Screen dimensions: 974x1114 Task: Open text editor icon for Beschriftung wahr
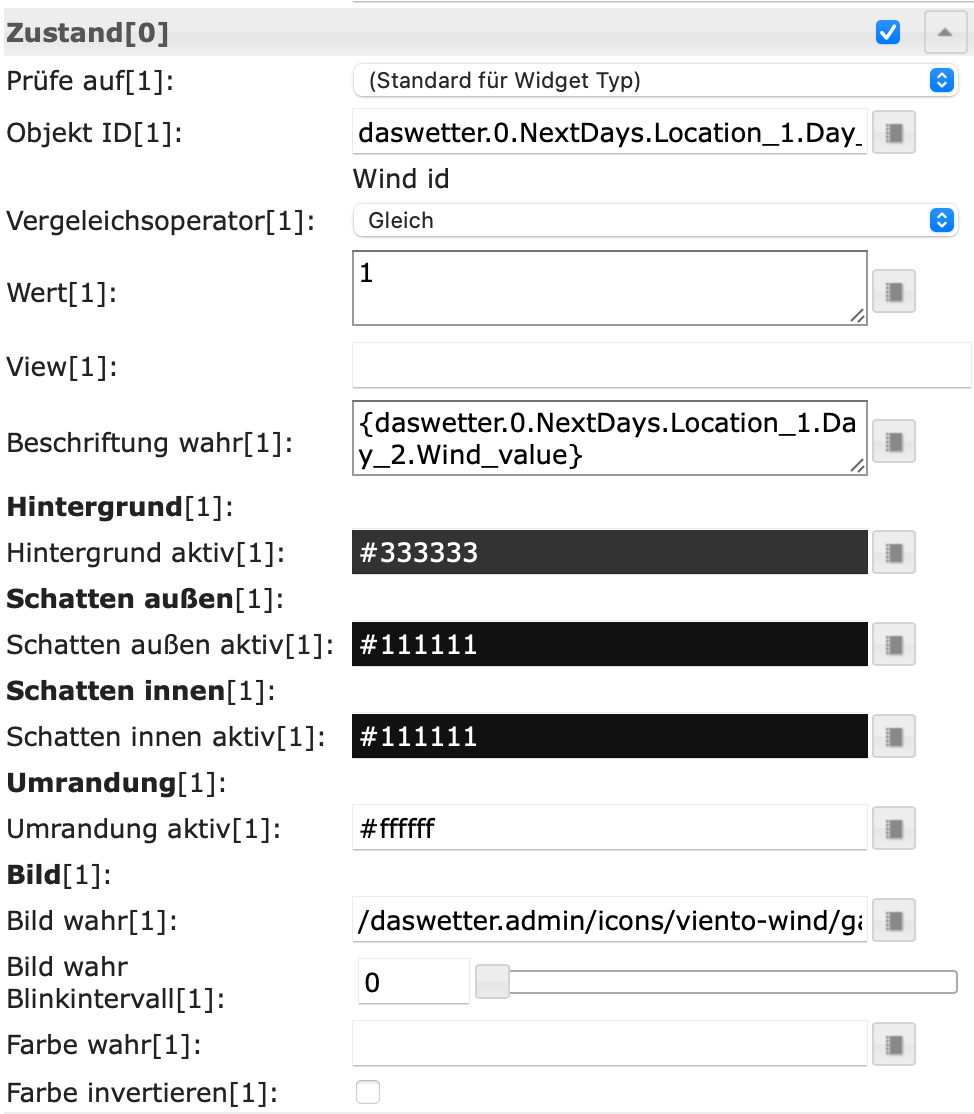(894, 440)
